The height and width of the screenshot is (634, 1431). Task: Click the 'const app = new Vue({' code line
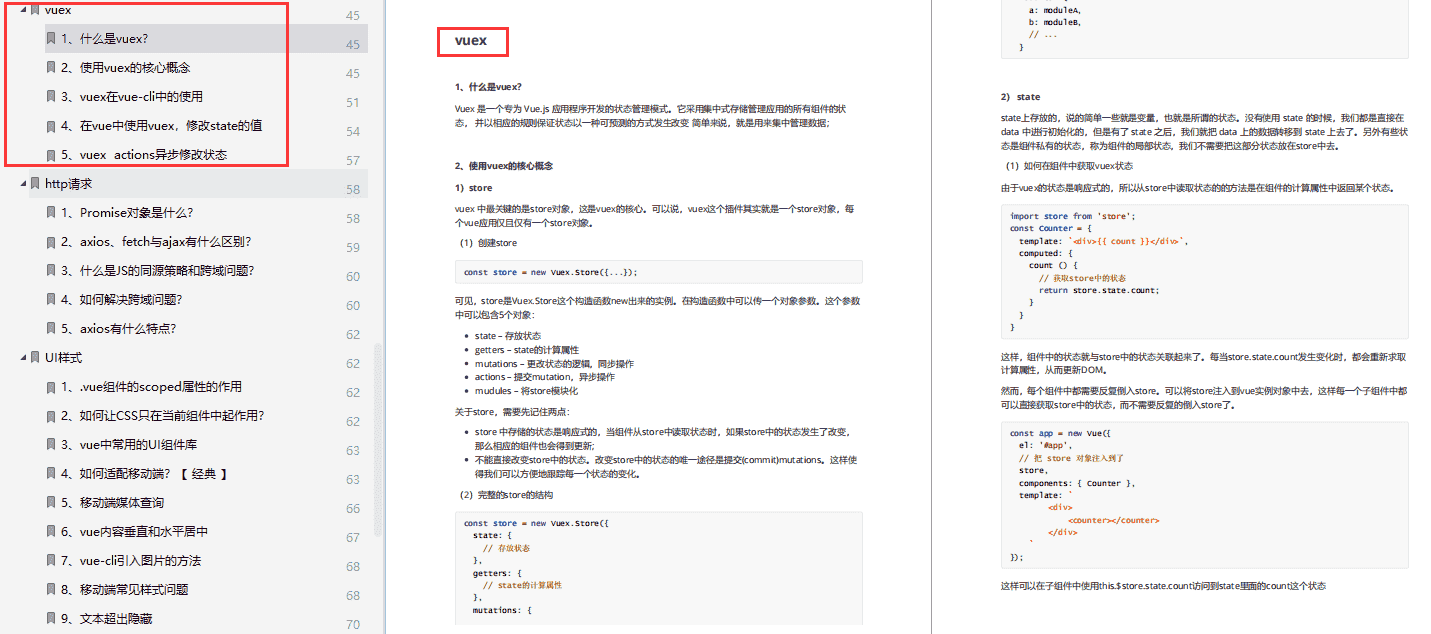(1061, 433)
